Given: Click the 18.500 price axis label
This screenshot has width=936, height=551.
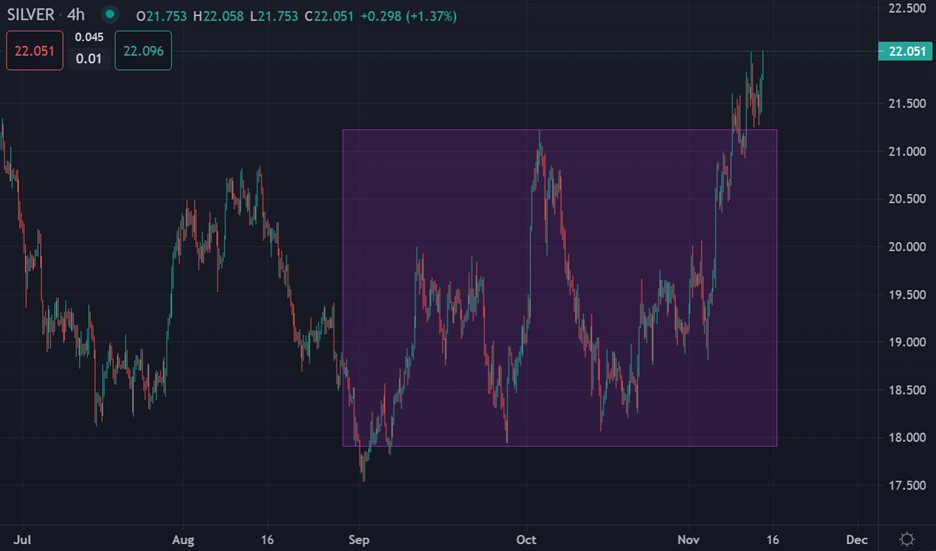Looking at the screenshot, I should coord(907,390).
